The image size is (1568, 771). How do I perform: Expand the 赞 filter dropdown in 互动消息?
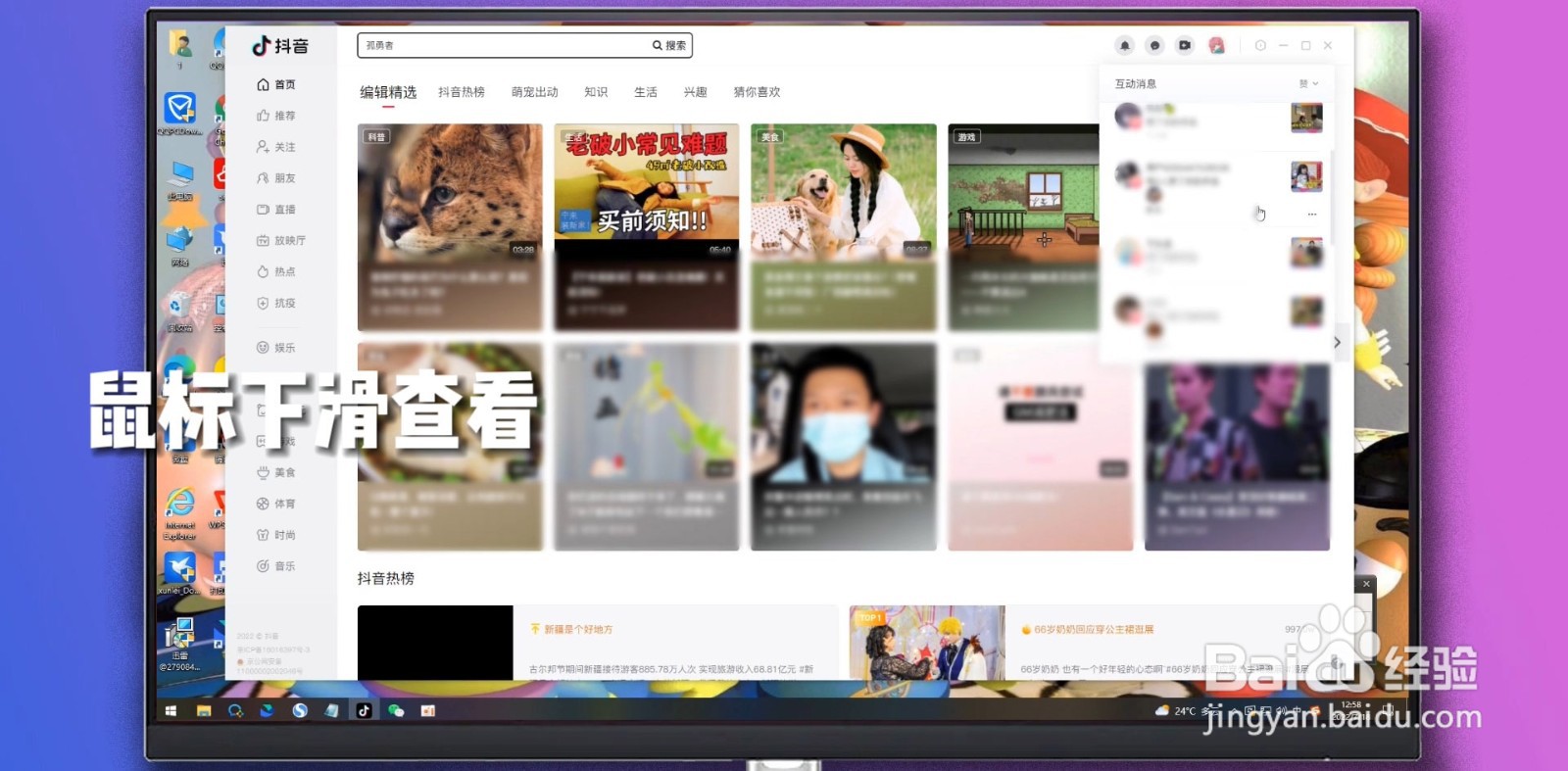point(1309,83)
